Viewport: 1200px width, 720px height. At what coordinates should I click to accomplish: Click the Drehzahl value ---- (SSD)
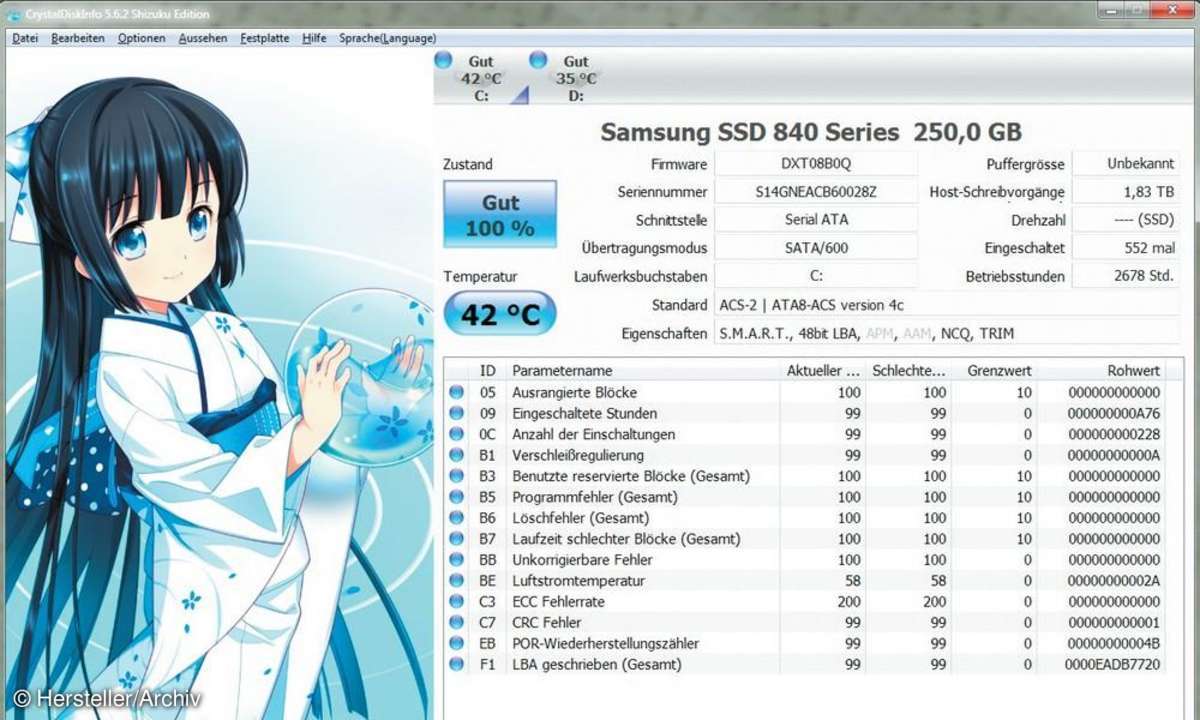(1126, 220)
